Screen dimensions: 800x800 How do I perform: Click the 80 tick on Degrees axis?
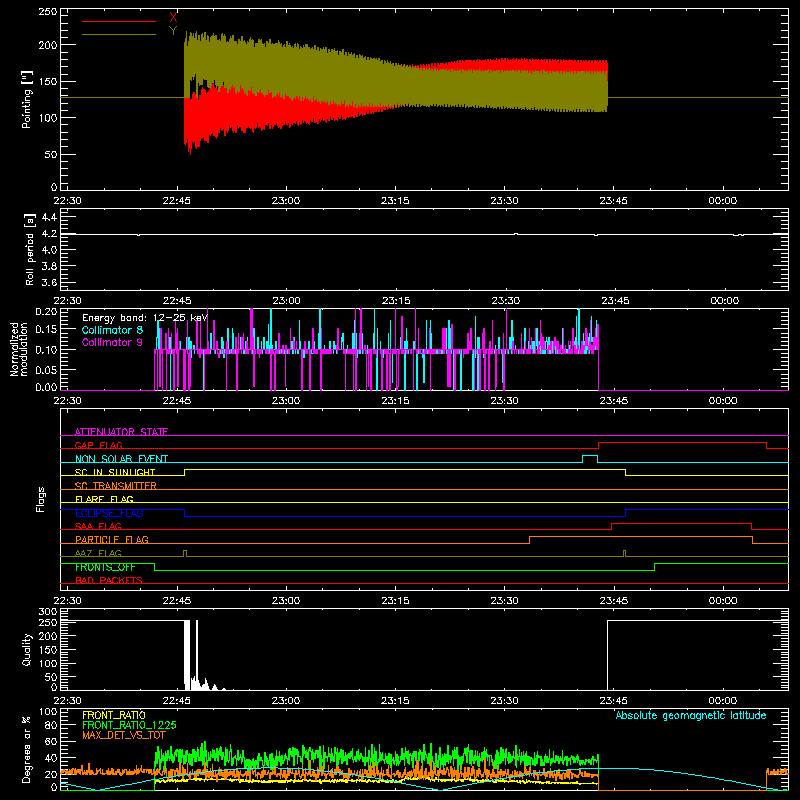(52, 725)
